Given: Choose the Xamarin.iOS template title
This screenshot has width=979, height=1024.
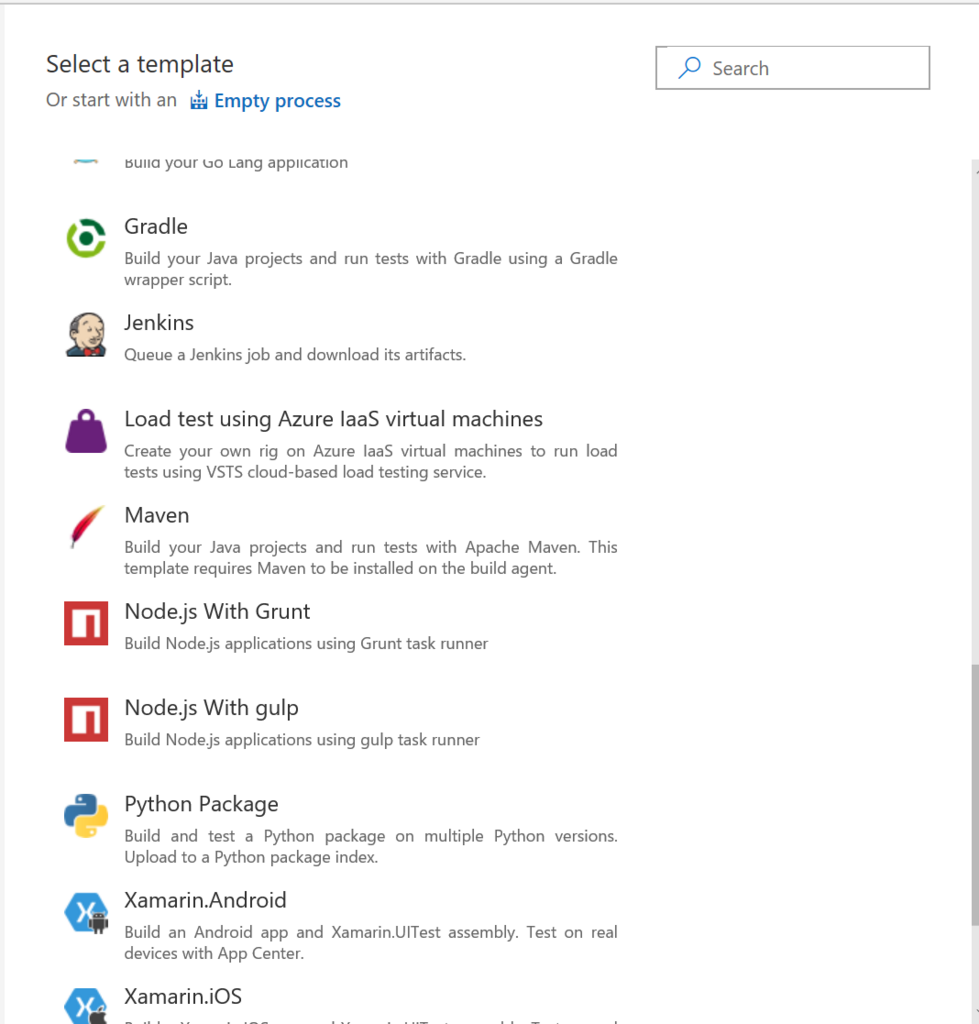Looking at the screenshot, I should click(x=183, y=997).
